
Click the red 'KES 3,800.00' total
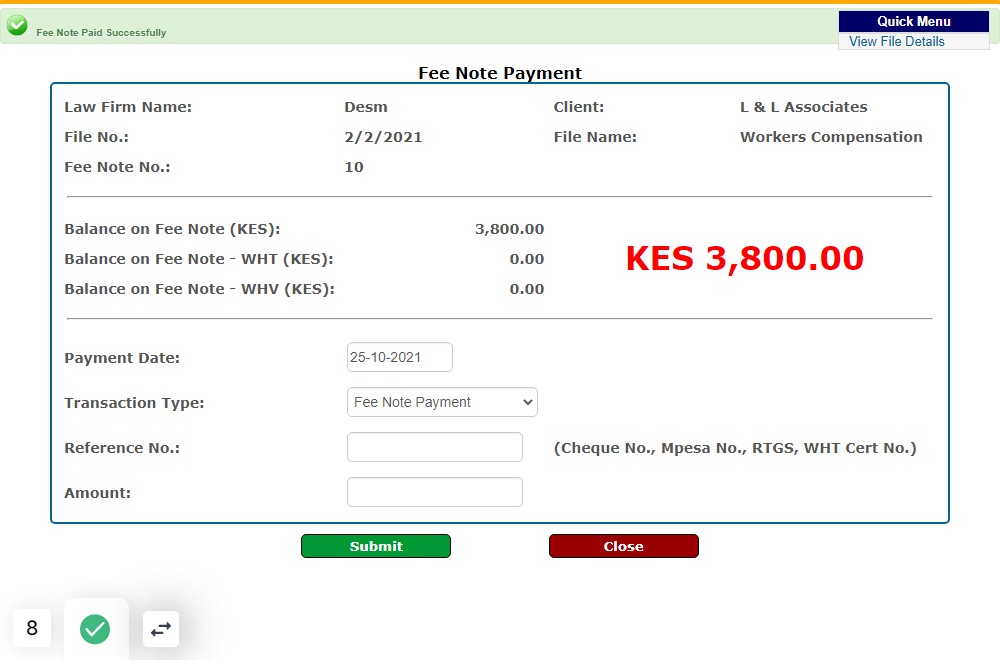click(x=744, y=258)
